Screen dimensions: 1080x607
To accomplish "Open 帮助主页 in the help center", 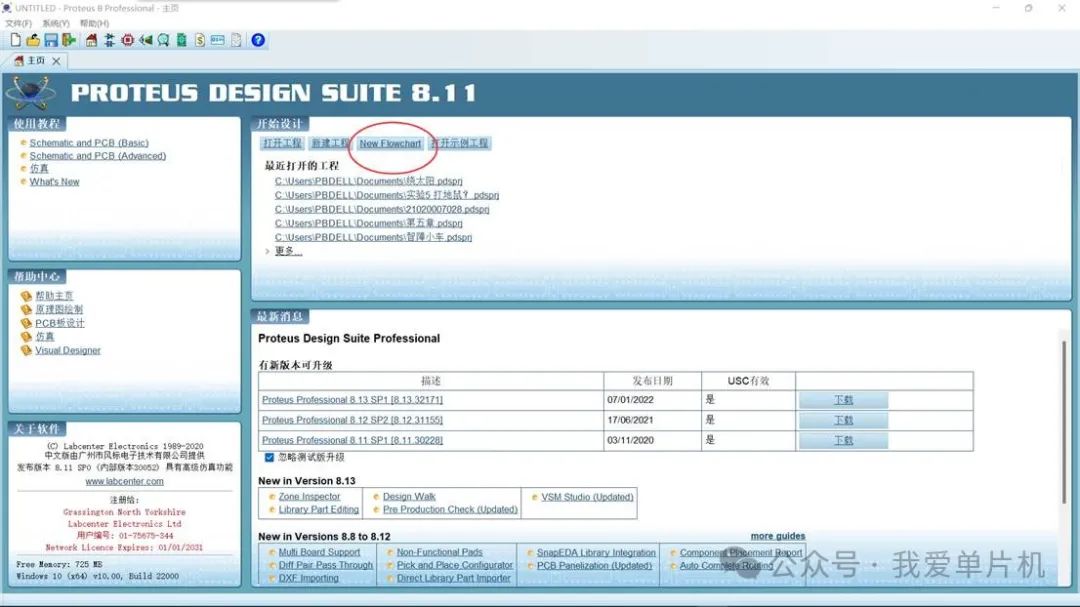I will (54, 296).
